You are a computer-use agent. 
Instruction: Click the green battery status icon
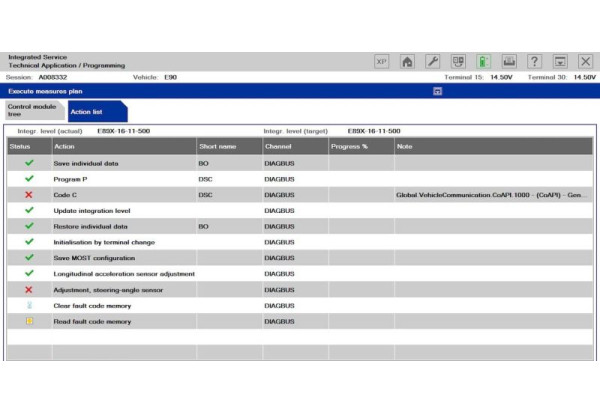(x=484, y=61)
